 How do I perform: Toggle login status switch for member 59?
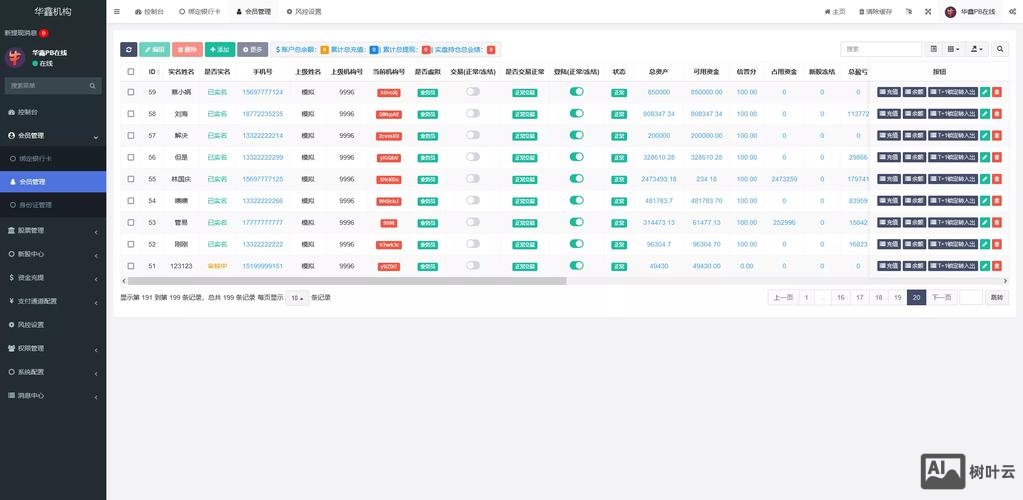[576, 92]
